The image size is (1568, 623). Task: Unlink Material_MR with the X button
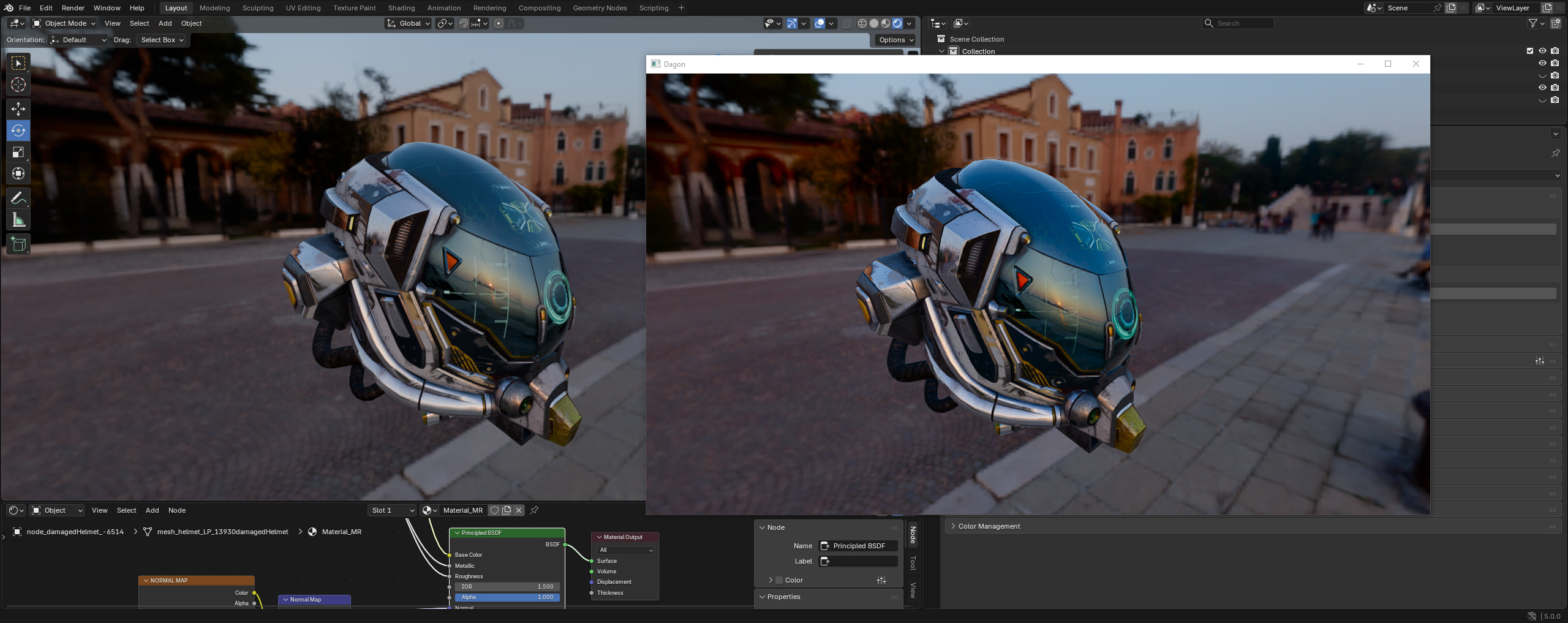tap(519, 510)
